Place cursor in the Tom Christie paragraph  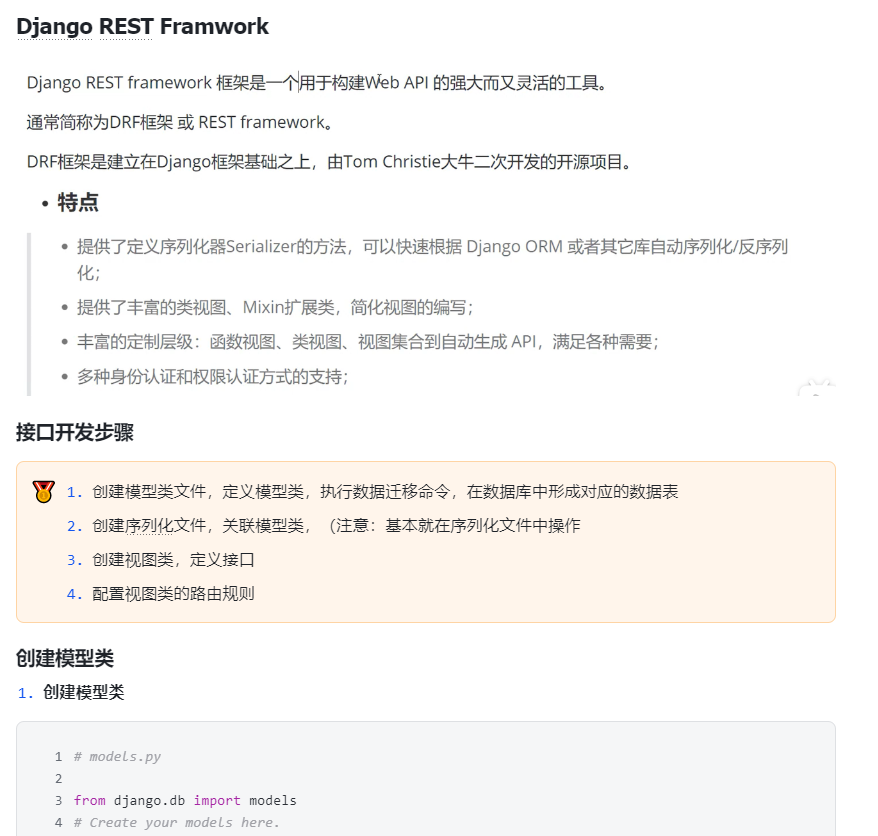coord(329,162)
